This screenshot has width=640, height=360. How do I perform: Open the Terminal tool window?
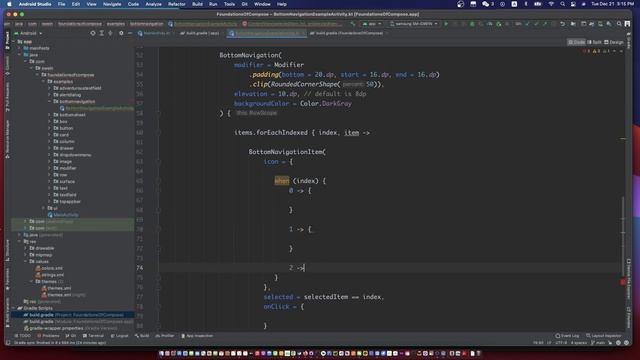point(93,336)
